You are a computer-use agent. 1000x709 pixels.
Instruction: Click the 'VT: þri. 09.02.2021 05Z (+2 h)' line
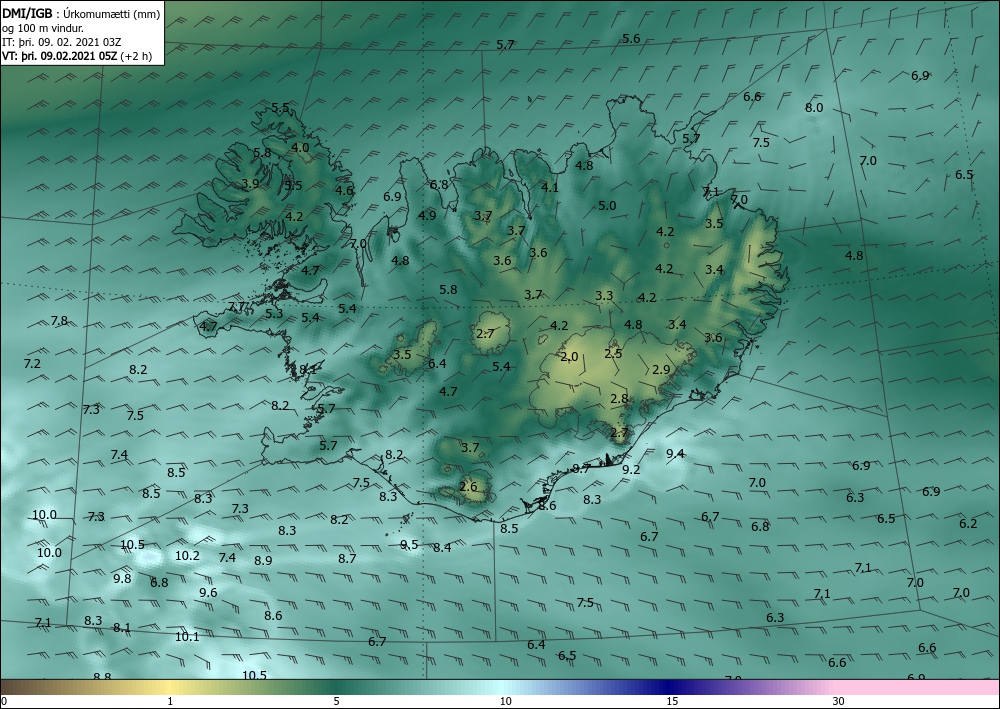pyautogui.click(x=77, y=55)
